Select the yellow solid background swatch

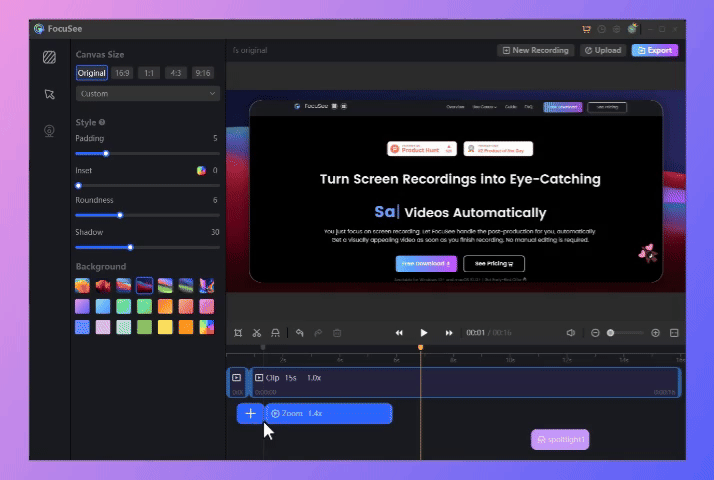pyautogui.click(x=165, y=327)
